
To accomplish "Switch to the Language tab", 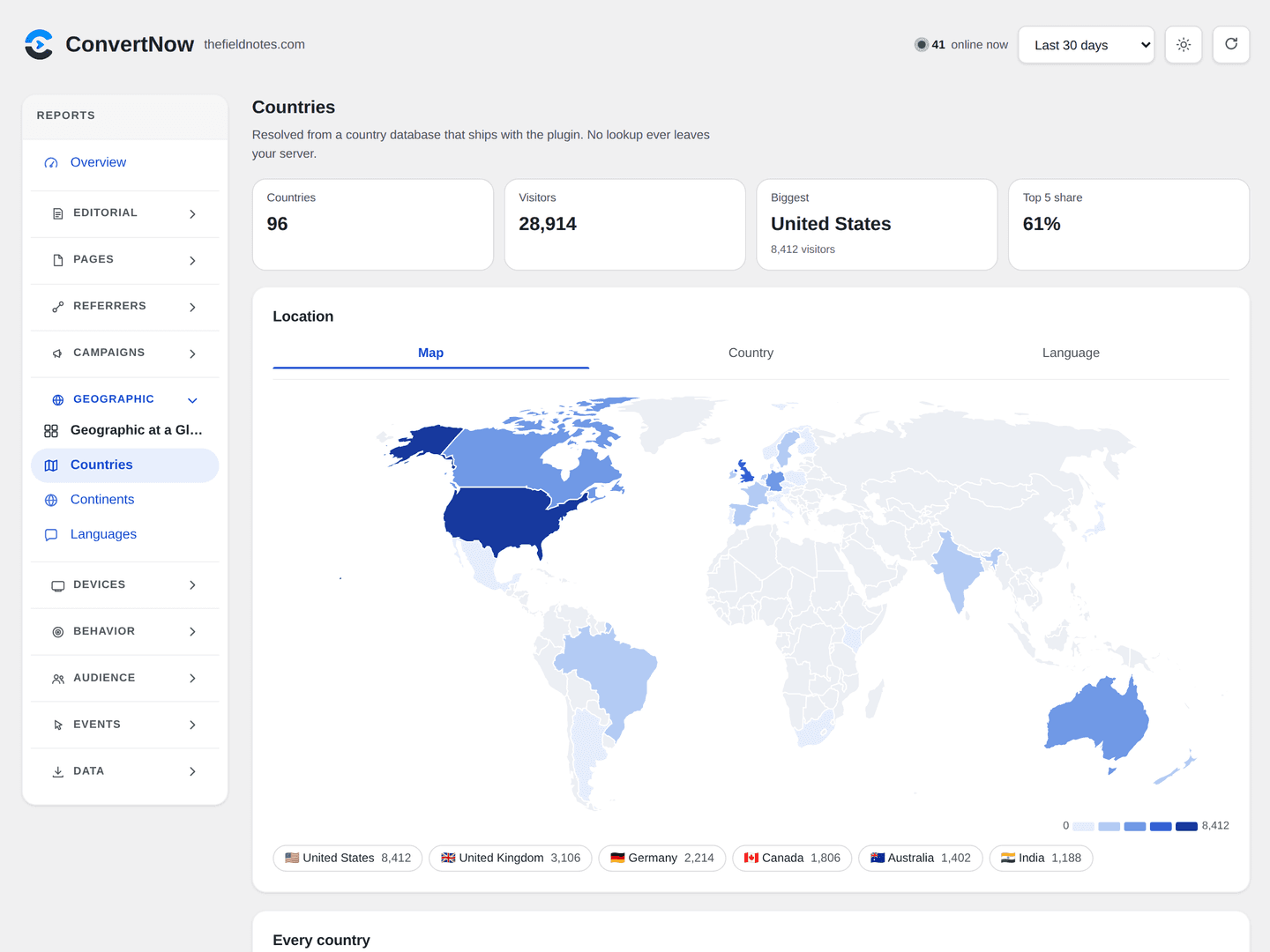I will tap(1071, 353).
